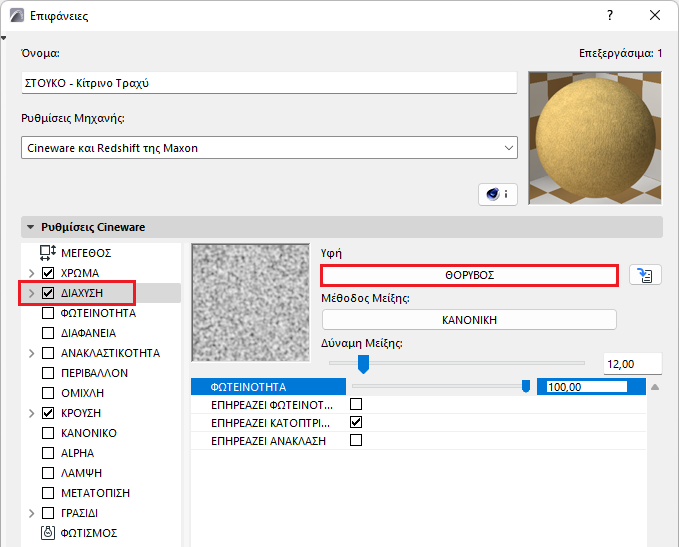Select the ΕΠΗΡΕΑΖΕΙ ΑΝΑΚΛΑΣΗ row label
Image resolution: width=679 pixels, height=547 pixels.
(268, 441)
